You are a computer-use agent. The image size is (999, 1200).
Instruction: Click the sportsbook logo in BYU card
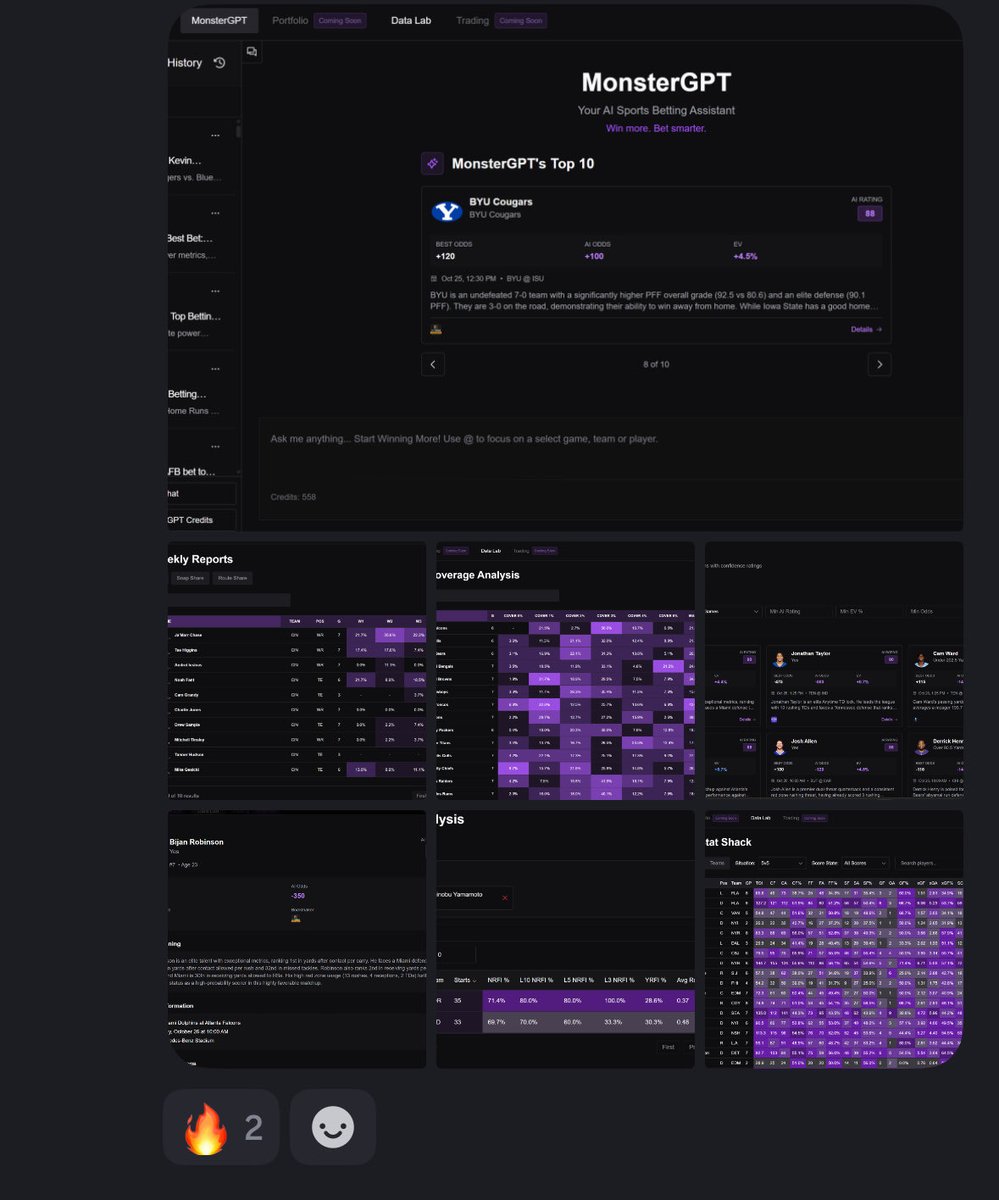coord(436,328)
